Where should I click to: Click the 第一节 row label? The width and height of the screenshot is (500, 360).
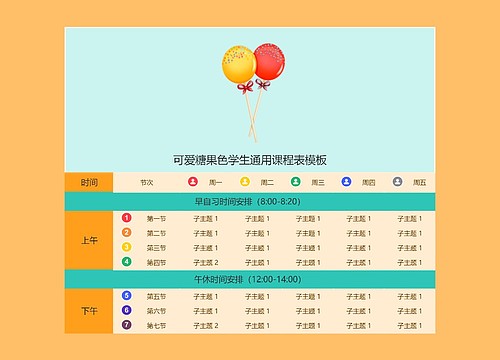[x=156, y=219]
